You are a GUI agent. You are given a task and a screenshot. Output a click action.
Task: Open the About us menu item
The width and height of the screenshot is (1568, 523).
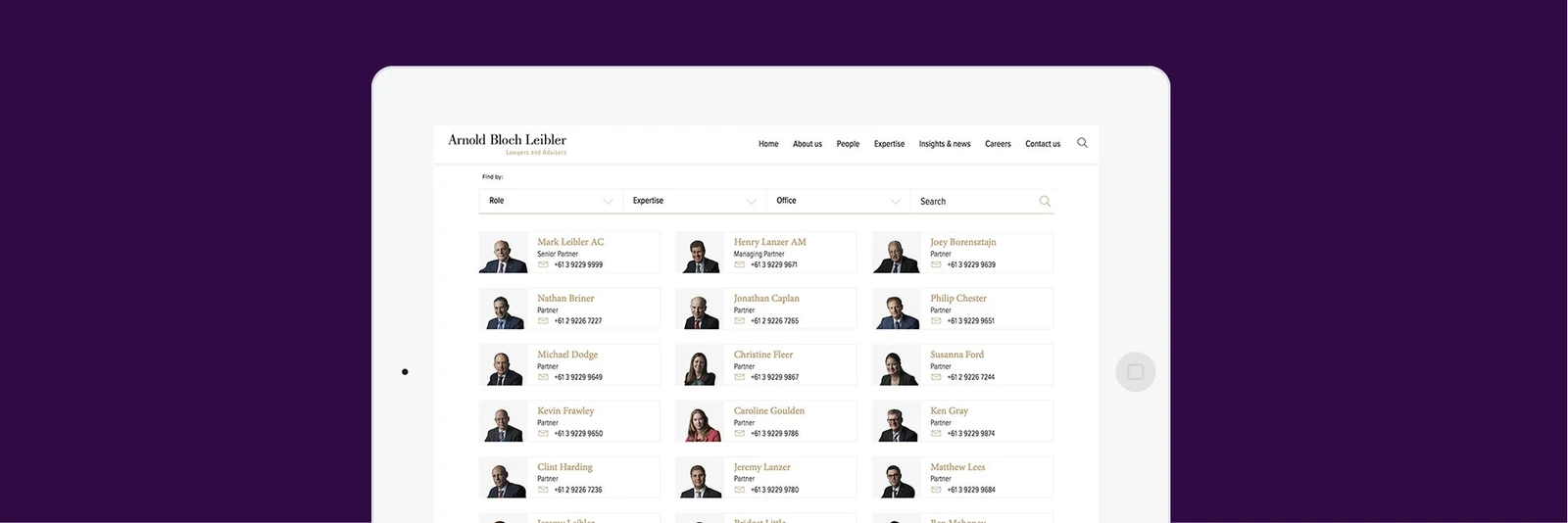[x=808, y=144]
